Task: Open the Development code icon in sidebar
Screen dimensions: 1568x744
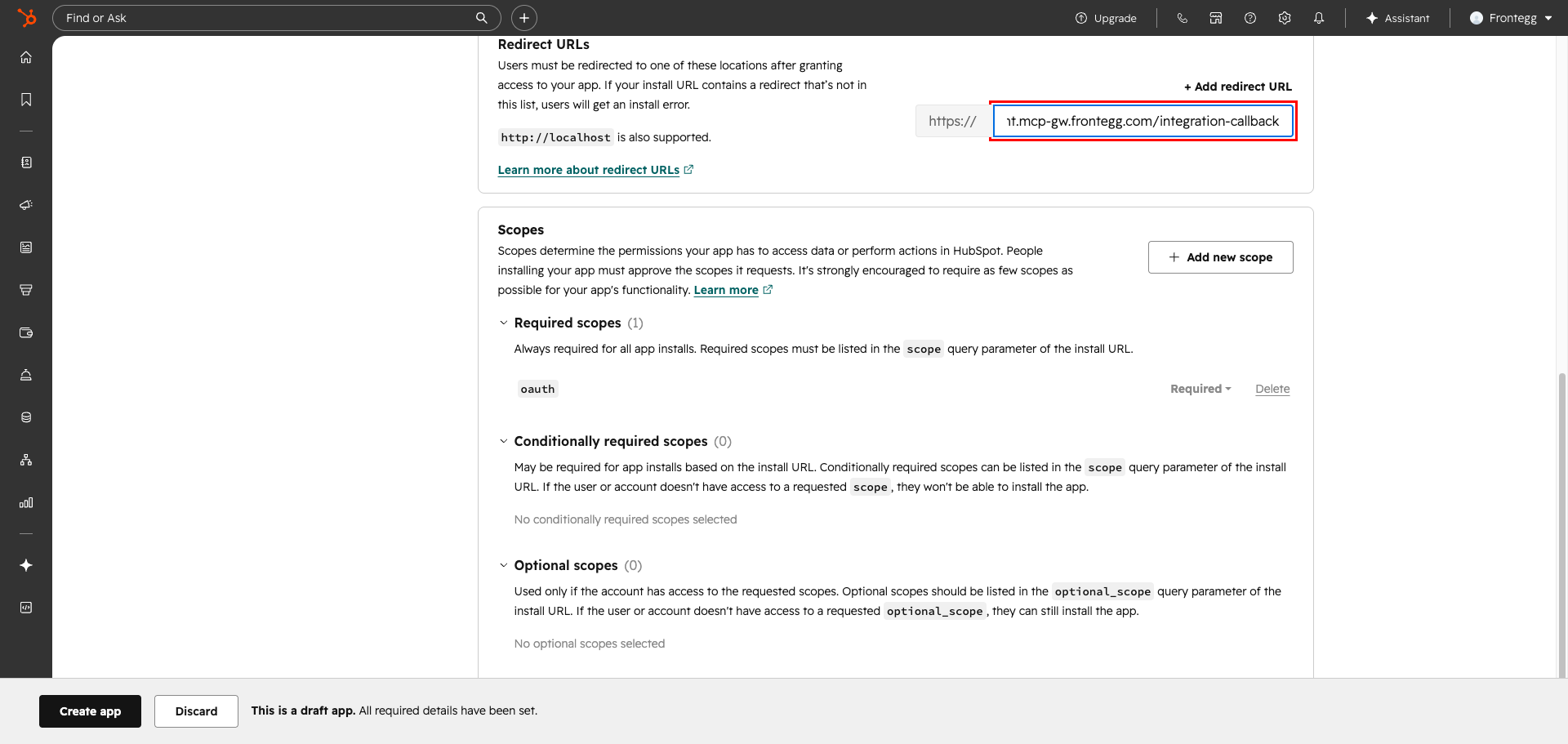Action: click(x=26, y=608)
